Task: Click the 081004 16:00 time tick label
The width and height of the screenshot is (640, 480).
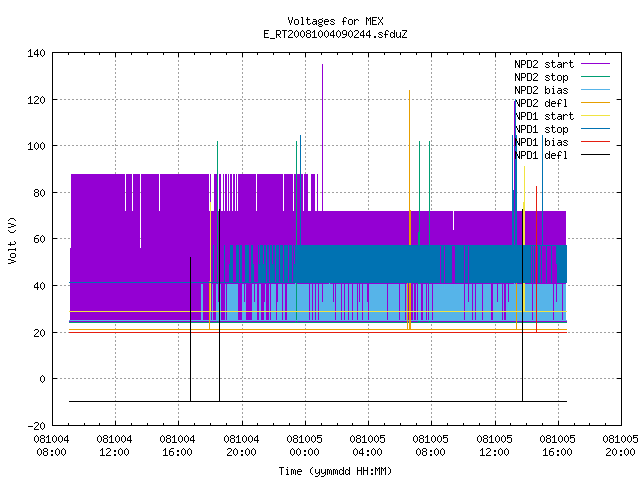Action: click(x=178, y=446)
